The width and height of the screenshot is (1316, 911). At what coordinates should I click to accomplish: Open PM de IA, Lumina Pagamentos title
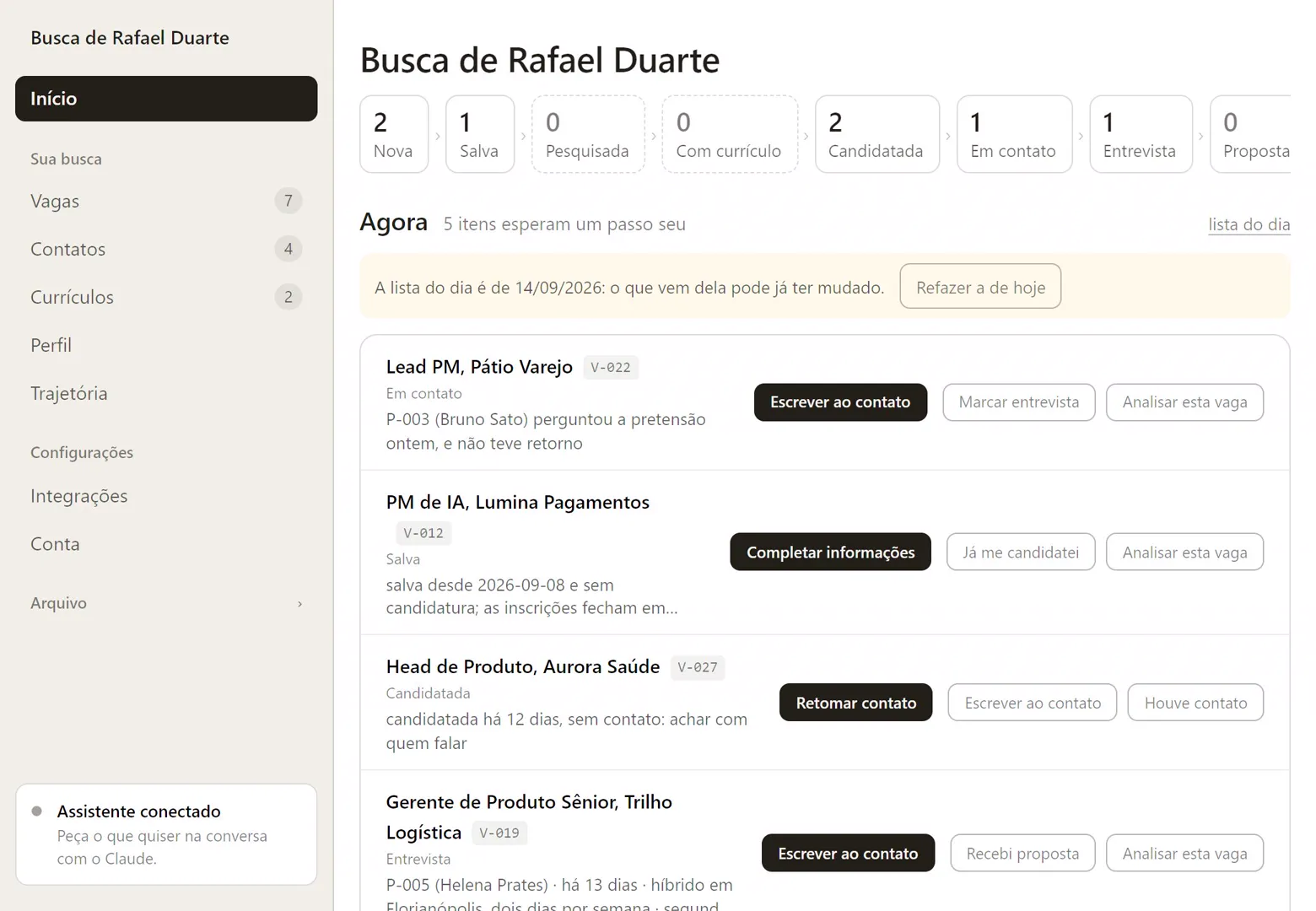coord(518,502)
